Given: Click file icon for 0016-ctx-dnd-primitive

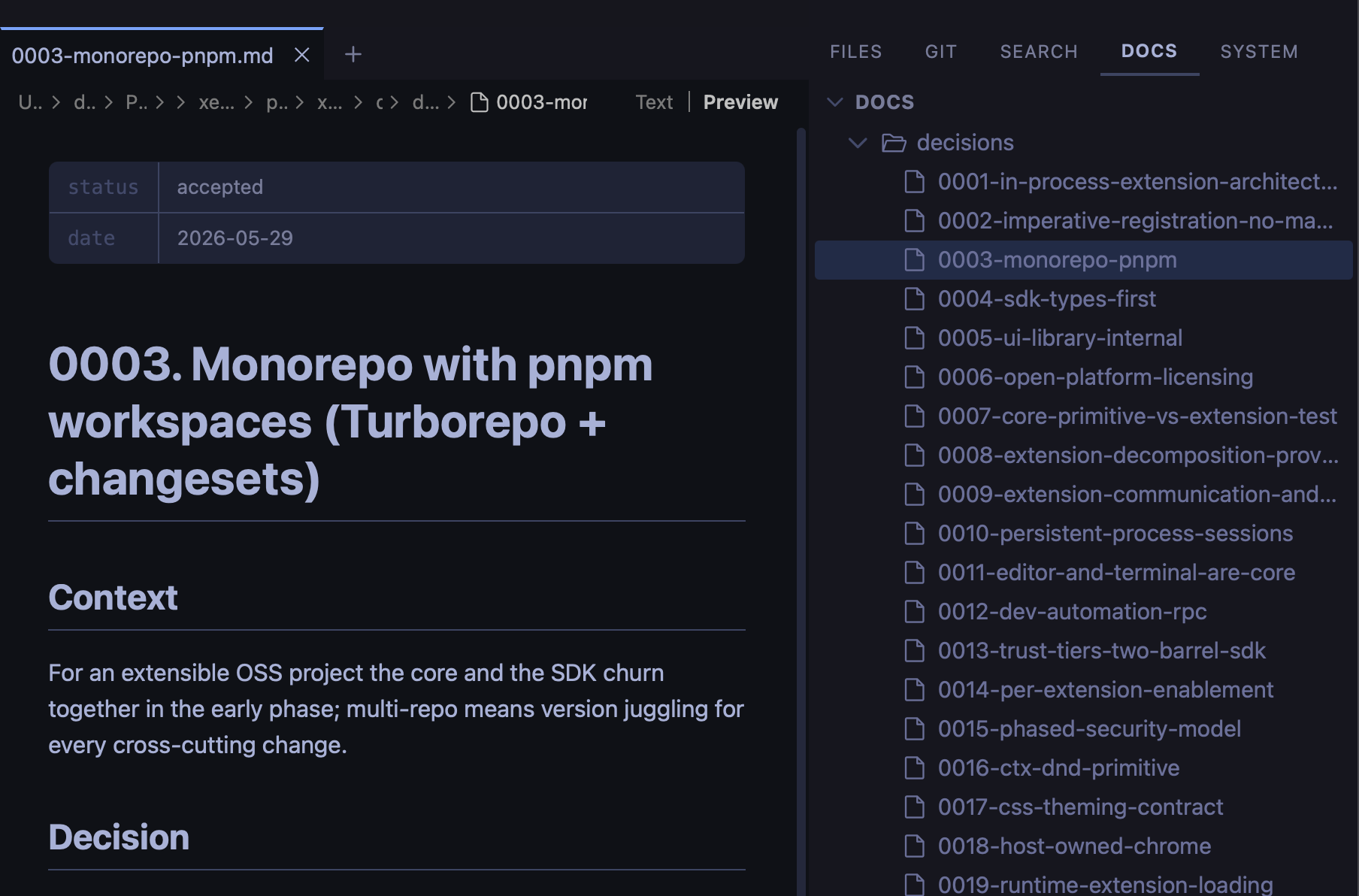Looking at the screenshot, I should click(914, 768).
